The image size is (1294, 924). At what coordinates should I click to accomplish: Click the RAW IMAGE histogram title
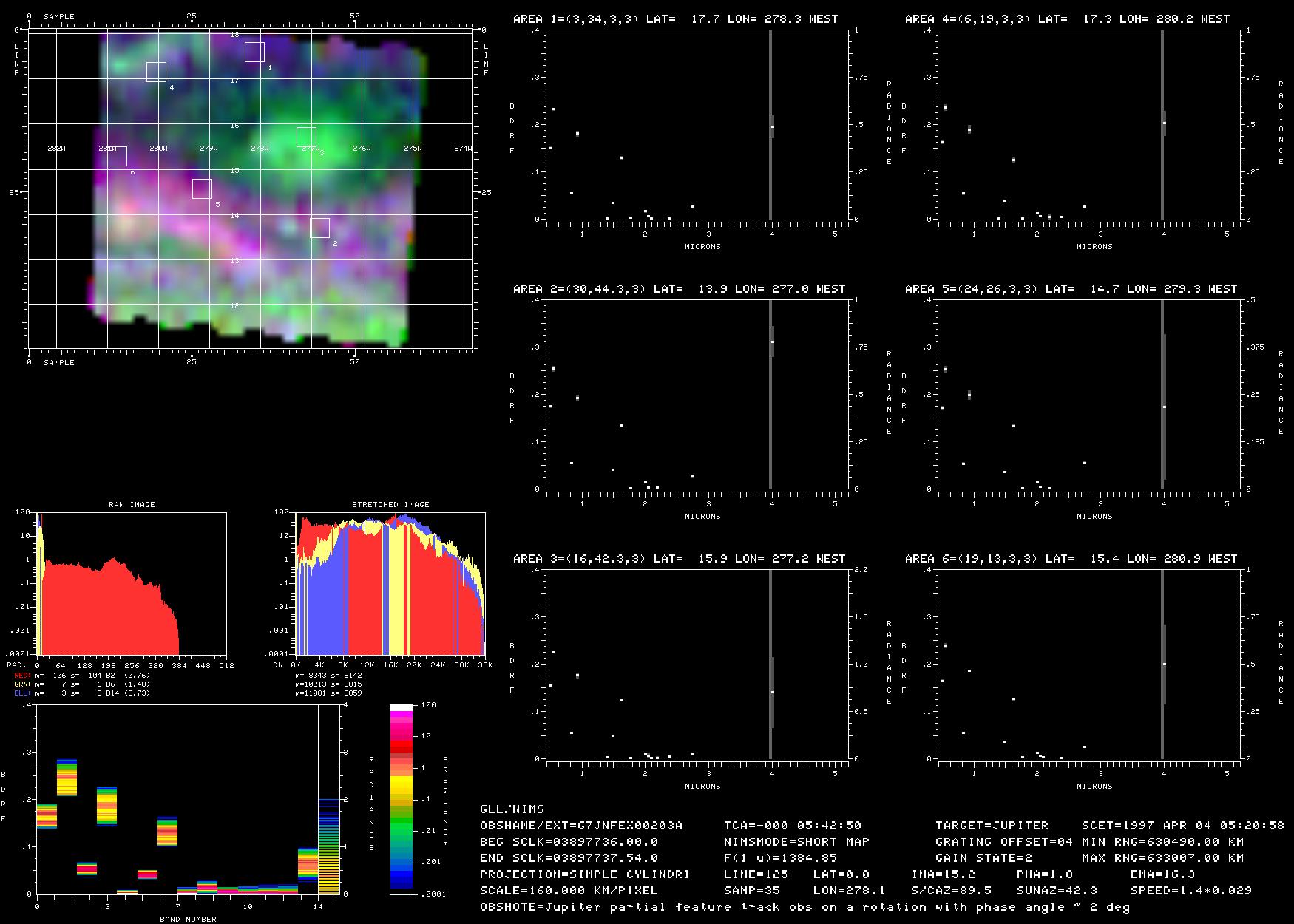[132, 504]
